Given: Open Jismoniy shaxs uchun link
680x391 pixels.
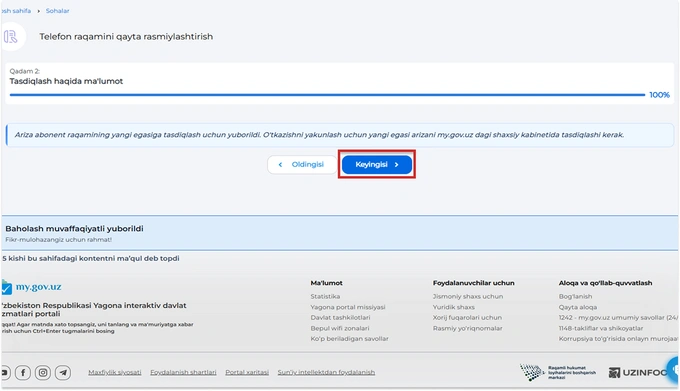Looking at the screenshot, I should pos(468,297).
